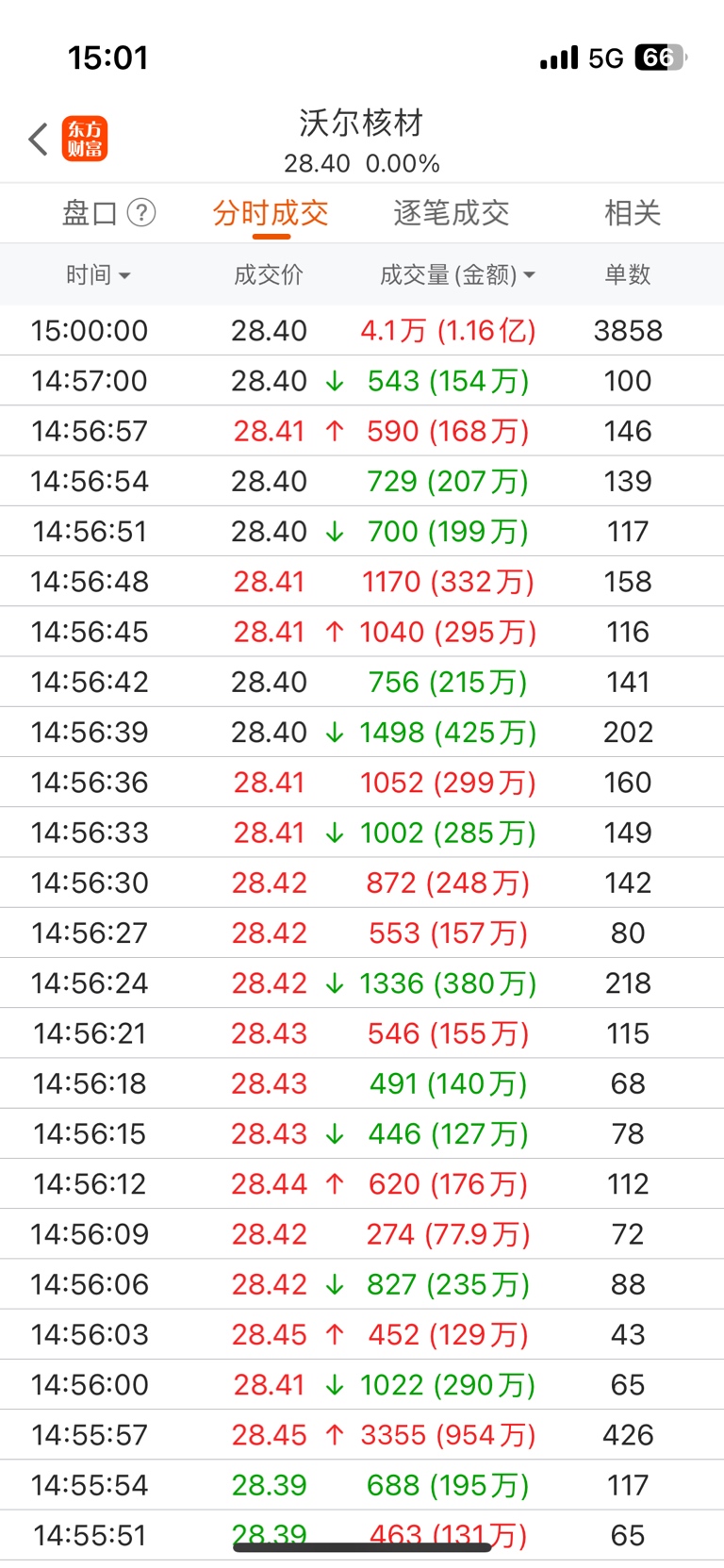724x1568 pixels.
Task: Select the 15:00:00 closing trade row
Action: point(362,331)
